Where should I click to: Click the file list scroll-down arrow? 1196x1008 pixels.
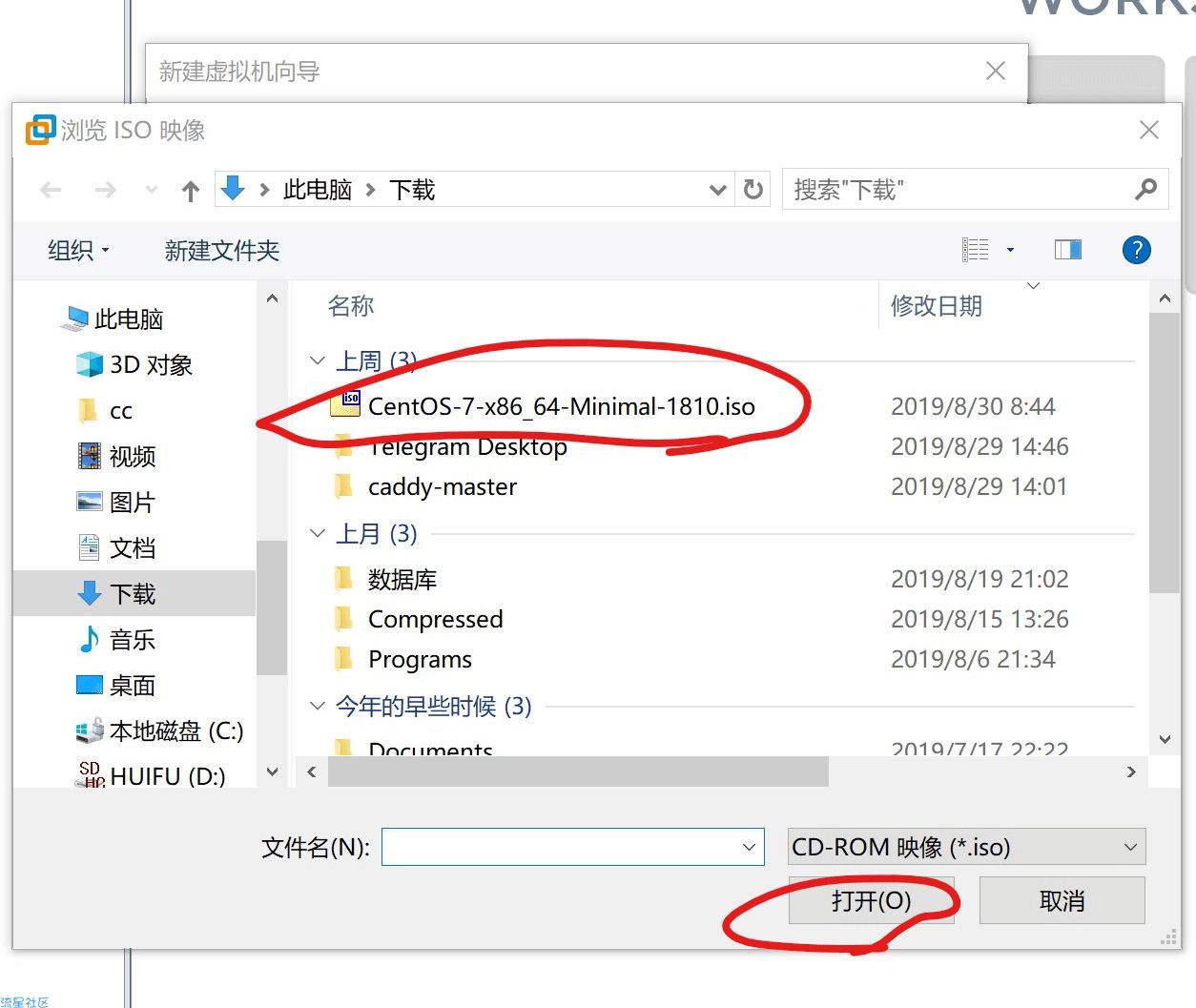1164,739
